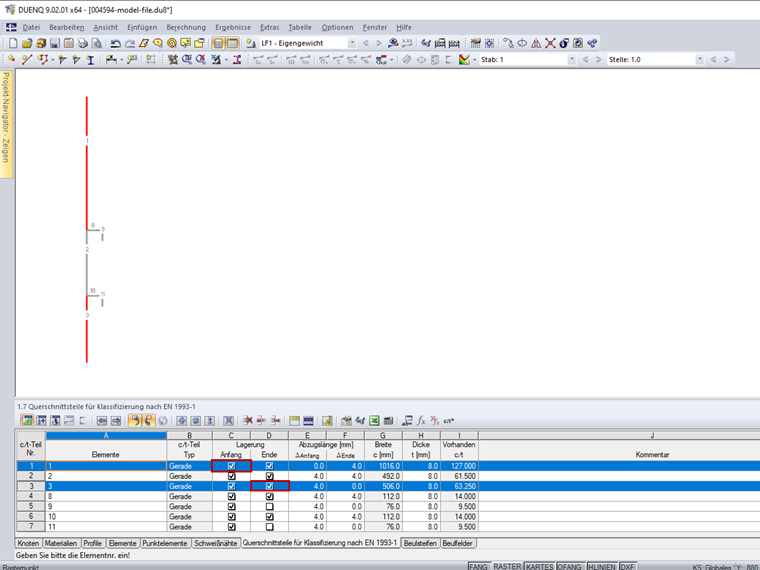Open the LF1 - Eigengewicht load case dropdown
This screenshot has width=760, height=570.
(x=352, y=43)
